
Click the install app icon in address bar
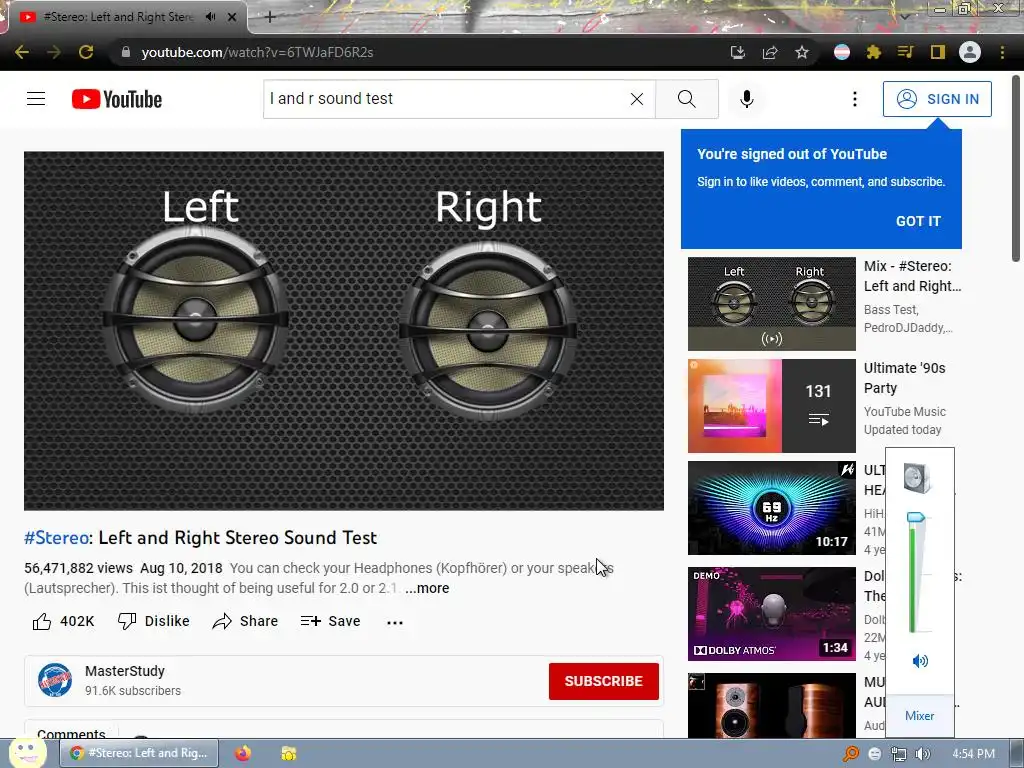tap(737, 52)
